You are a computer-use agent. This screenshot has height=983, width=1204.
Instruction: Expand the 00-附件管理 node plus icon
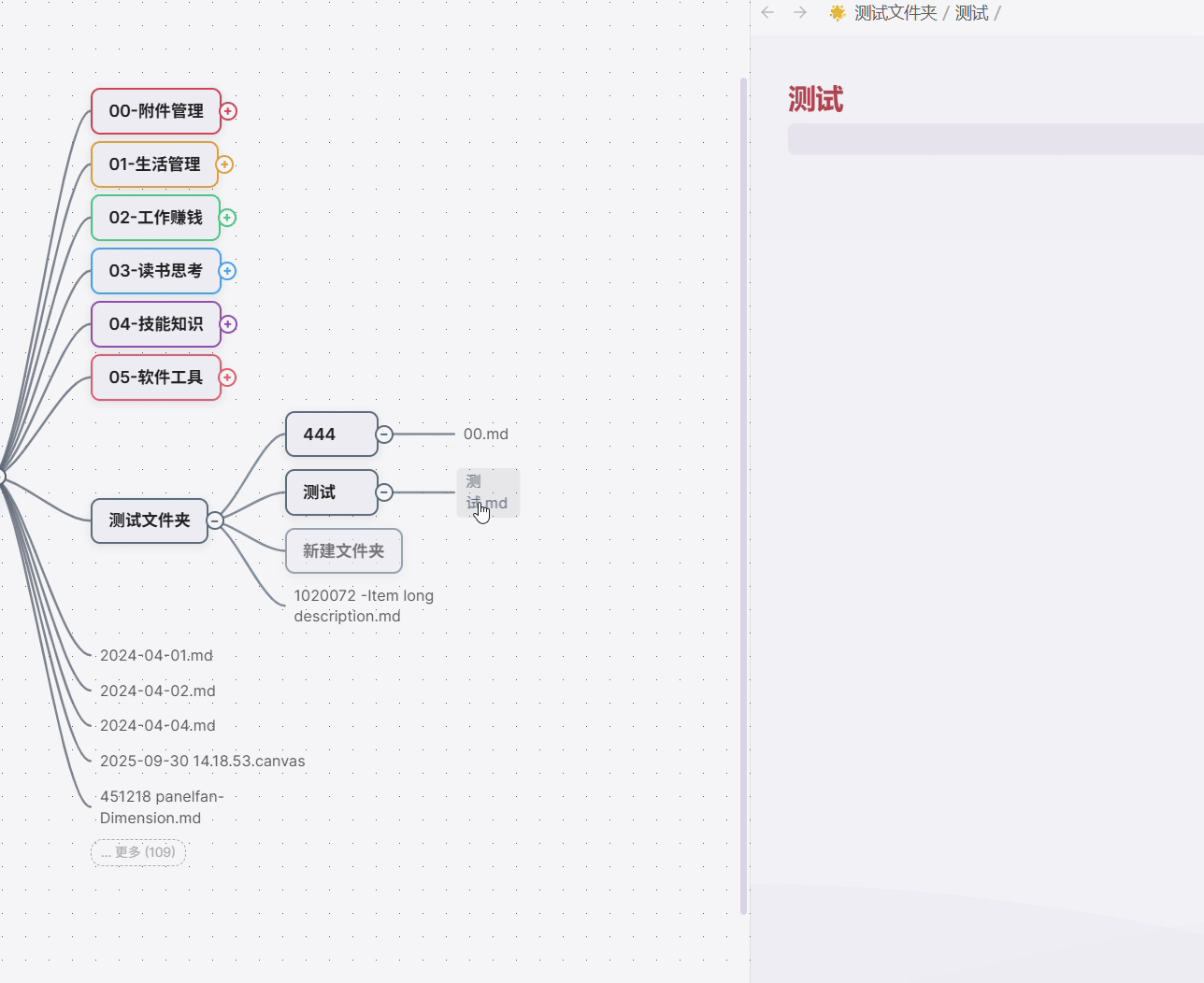coord(228,111)
